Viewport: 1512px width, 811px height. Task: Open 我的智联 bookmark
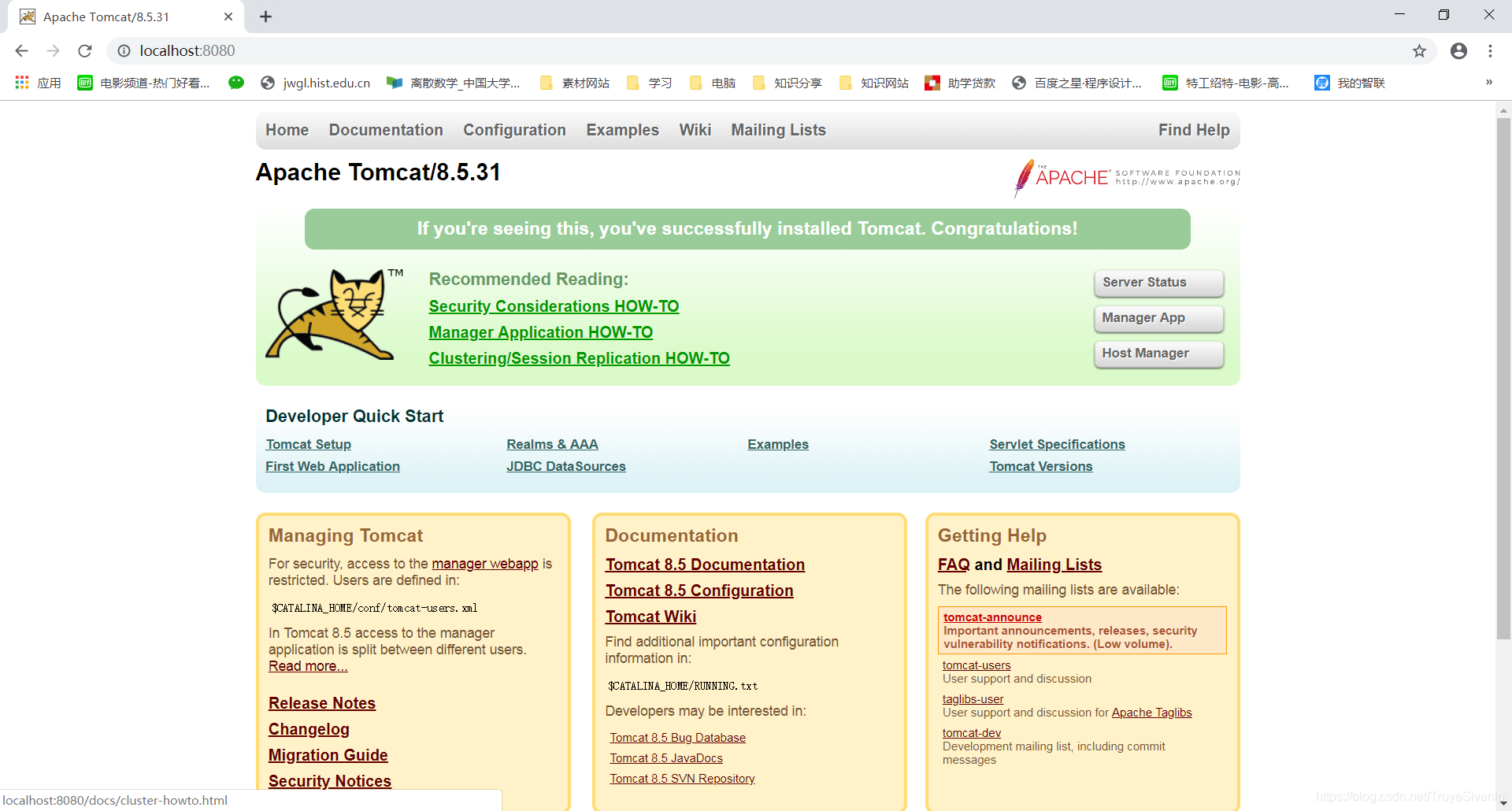pyautogui.click(x=1350, y=83)
